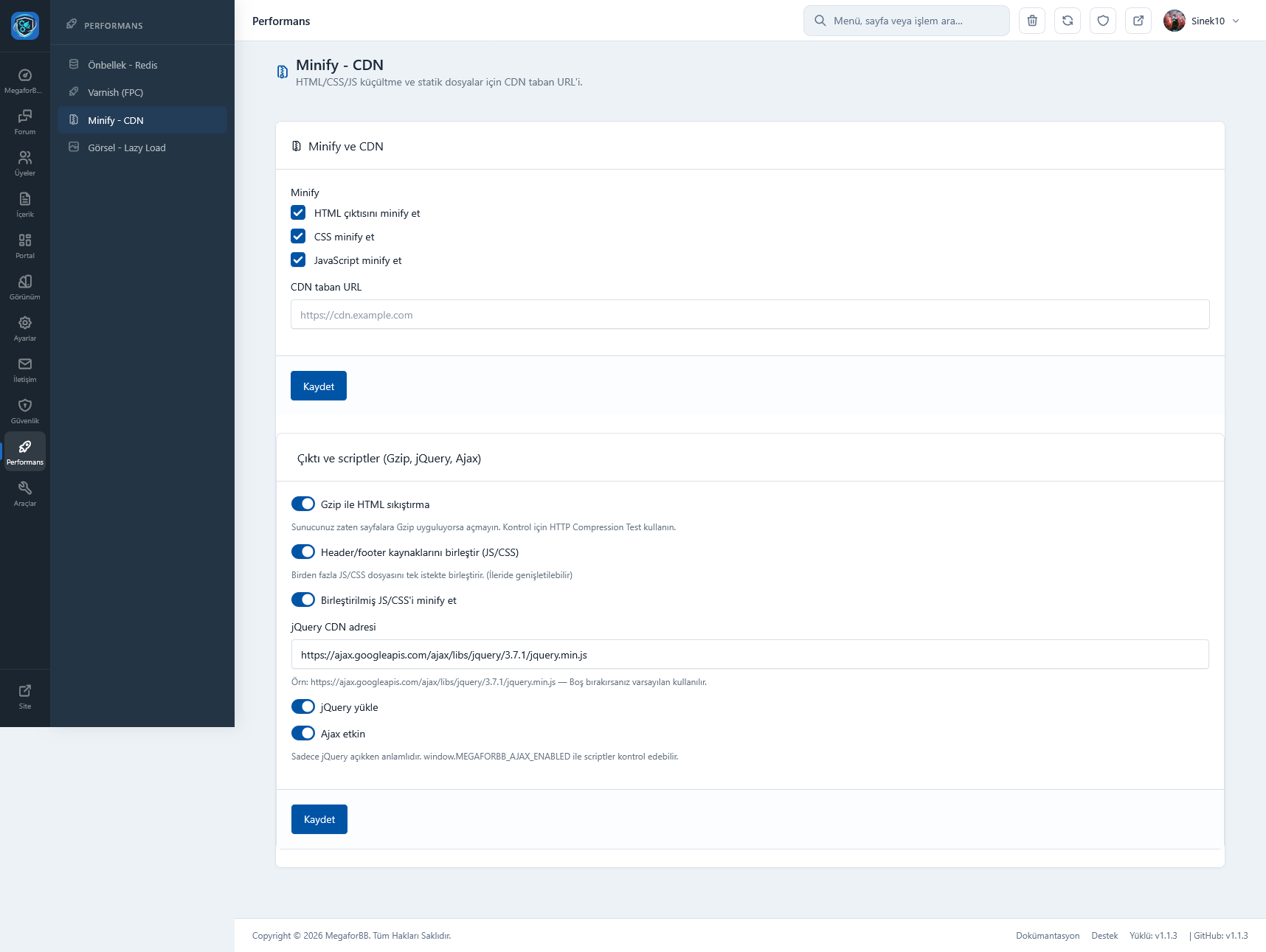The image size is (1266, 952).
Task: Uncheck HTML çıktısını minify et checkbox
Action: 298,213
